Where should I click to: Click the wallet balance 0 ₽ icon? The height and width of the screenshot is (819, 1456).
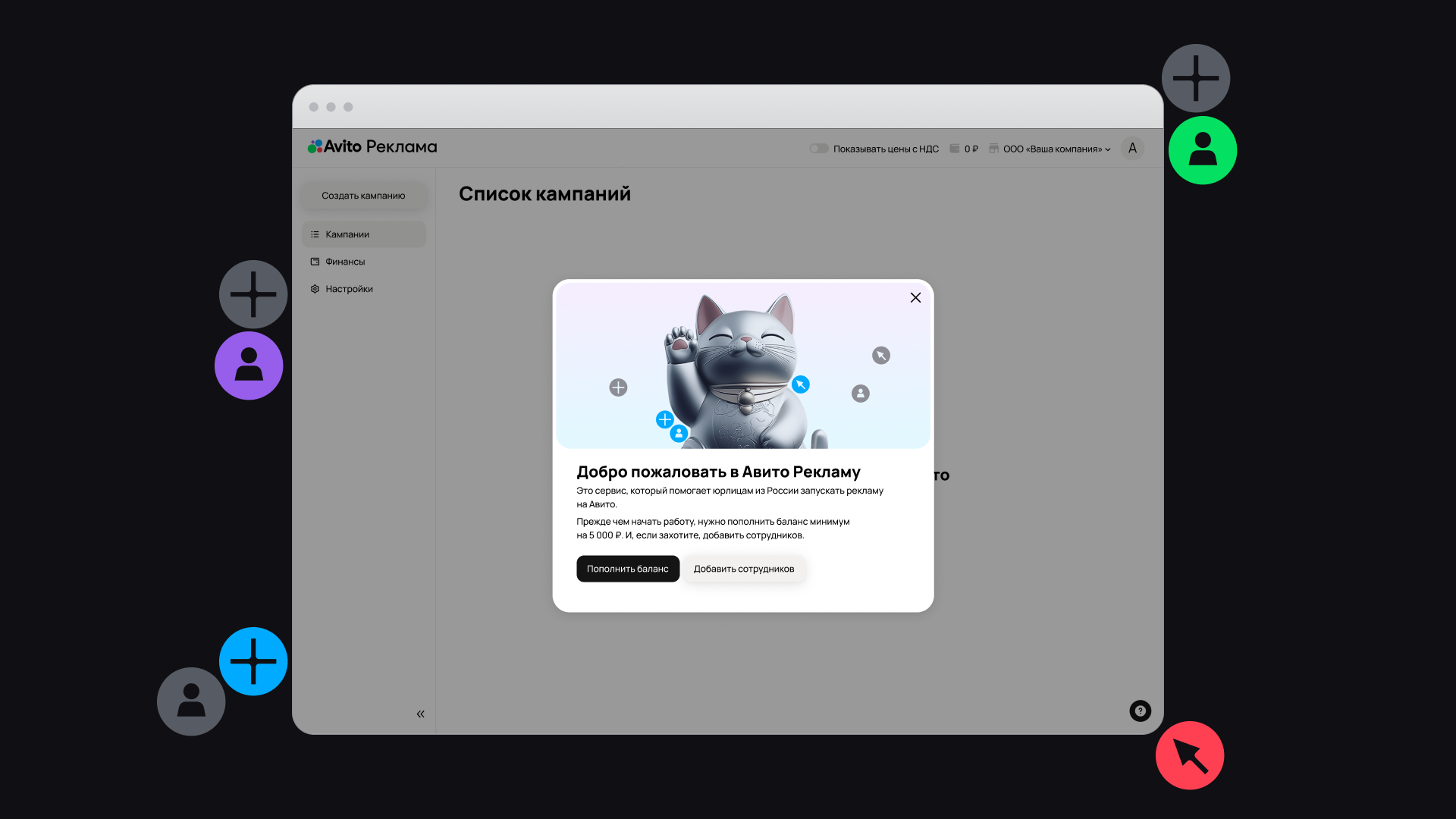click(955, 149)
